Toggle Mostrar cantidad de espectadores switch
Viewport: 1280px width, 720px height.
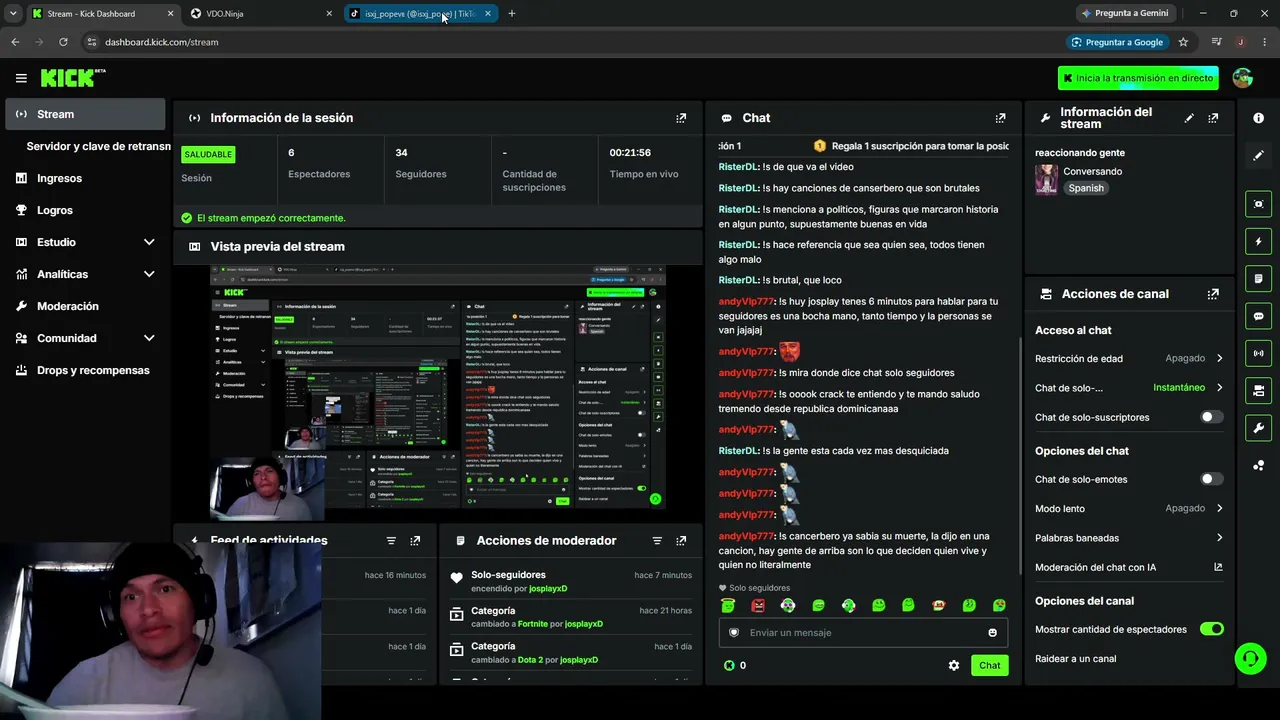[1211, 629]
